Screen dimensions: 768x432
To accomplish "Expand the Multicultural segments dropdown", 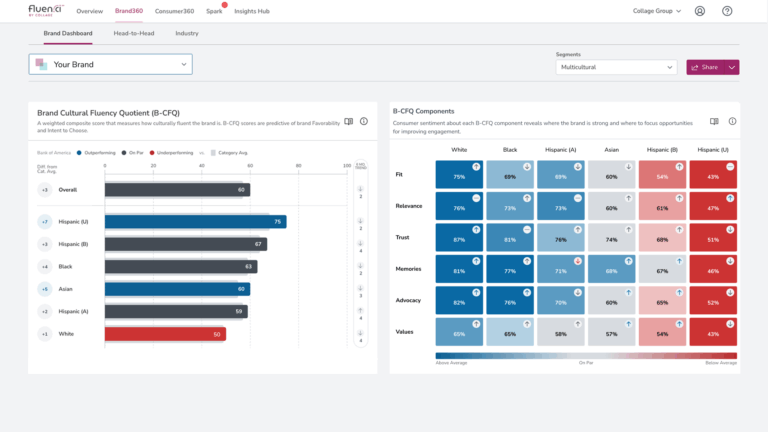I will [x=616, y=67].
